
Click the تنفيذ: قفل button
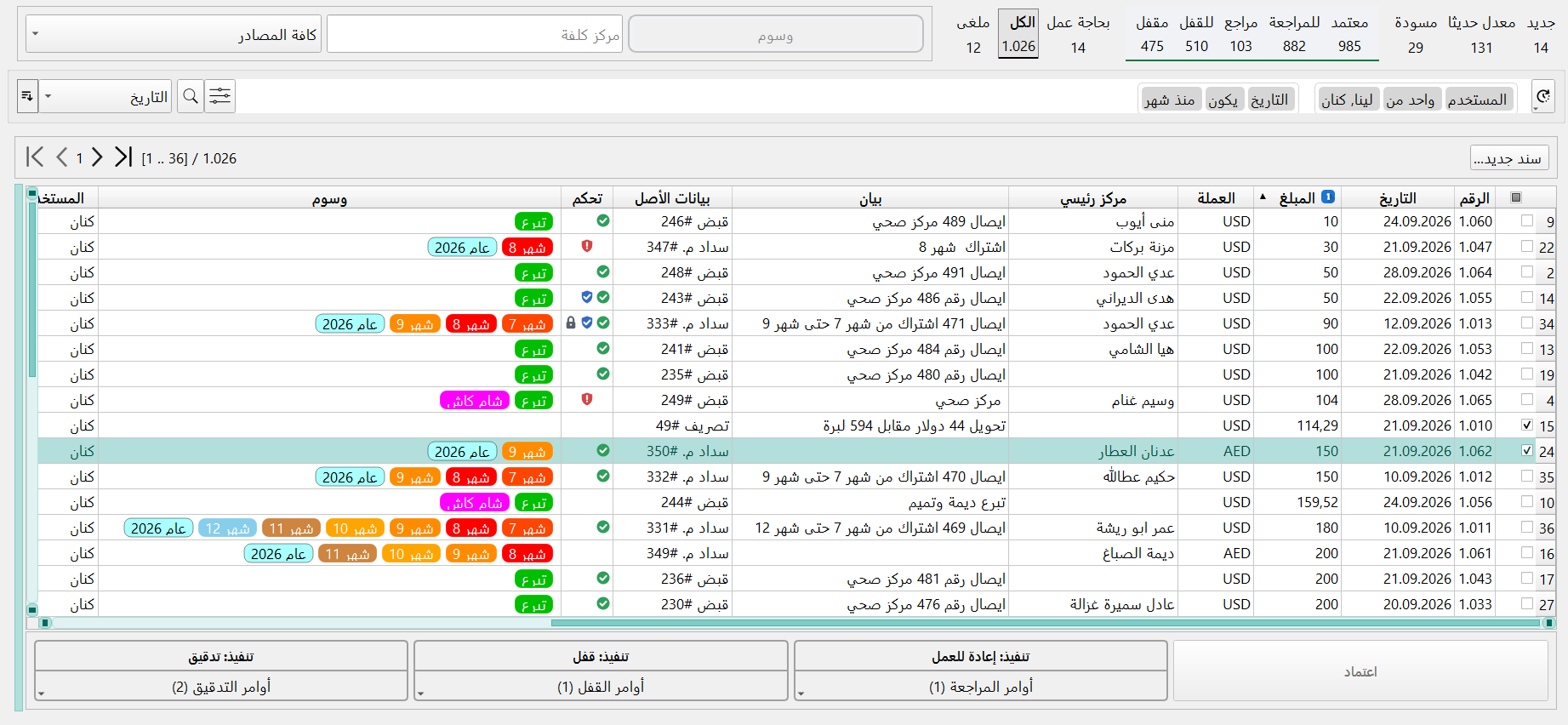point(601,656)
